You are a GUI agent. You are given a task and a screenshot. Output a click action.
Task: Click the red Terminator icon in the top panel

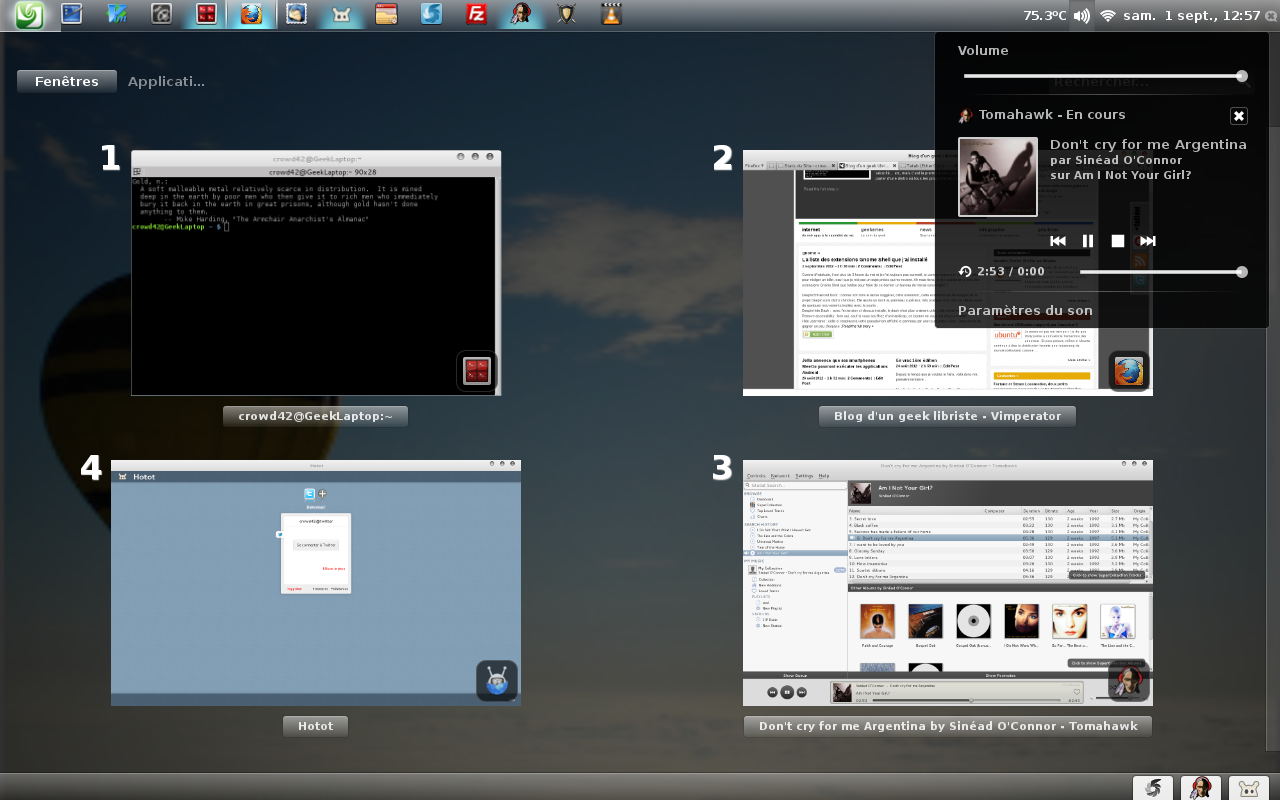pyautogui.click(x=207, y=14)
